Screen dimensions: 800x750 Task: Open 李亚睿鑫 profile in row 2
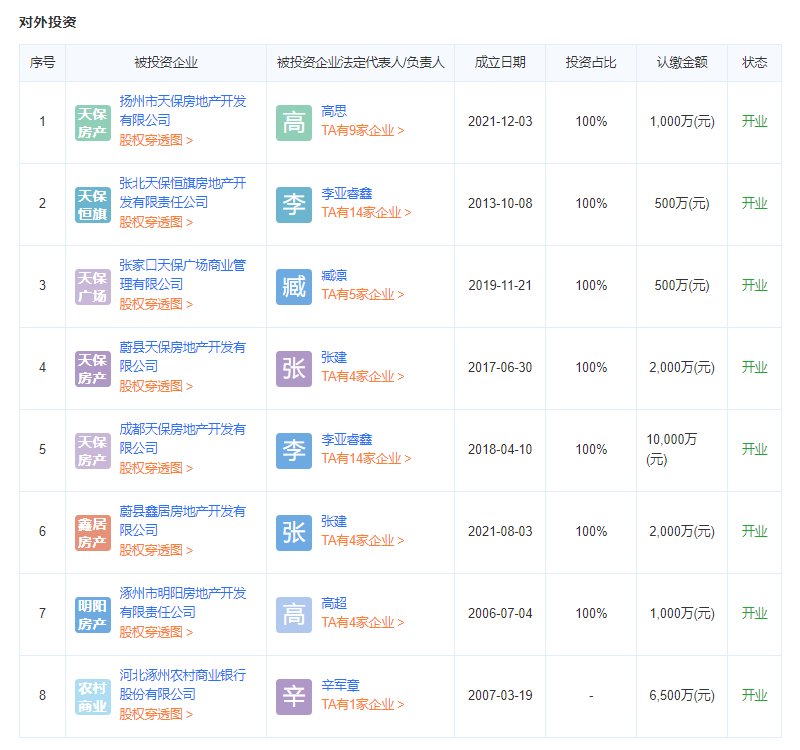347,193
